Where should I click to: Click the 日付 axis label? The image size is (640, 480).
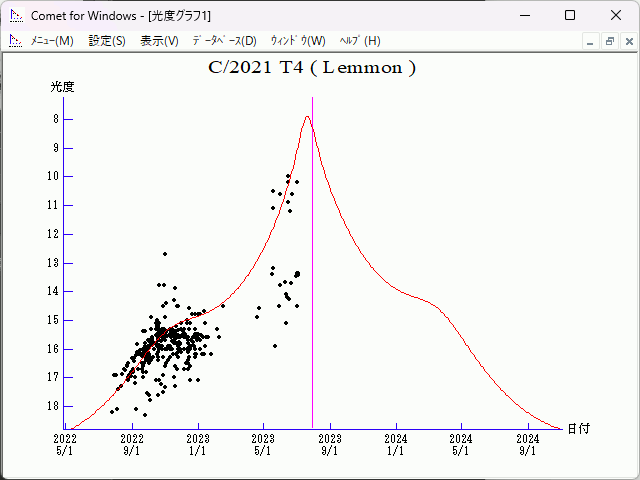click(x=579, y=429)
